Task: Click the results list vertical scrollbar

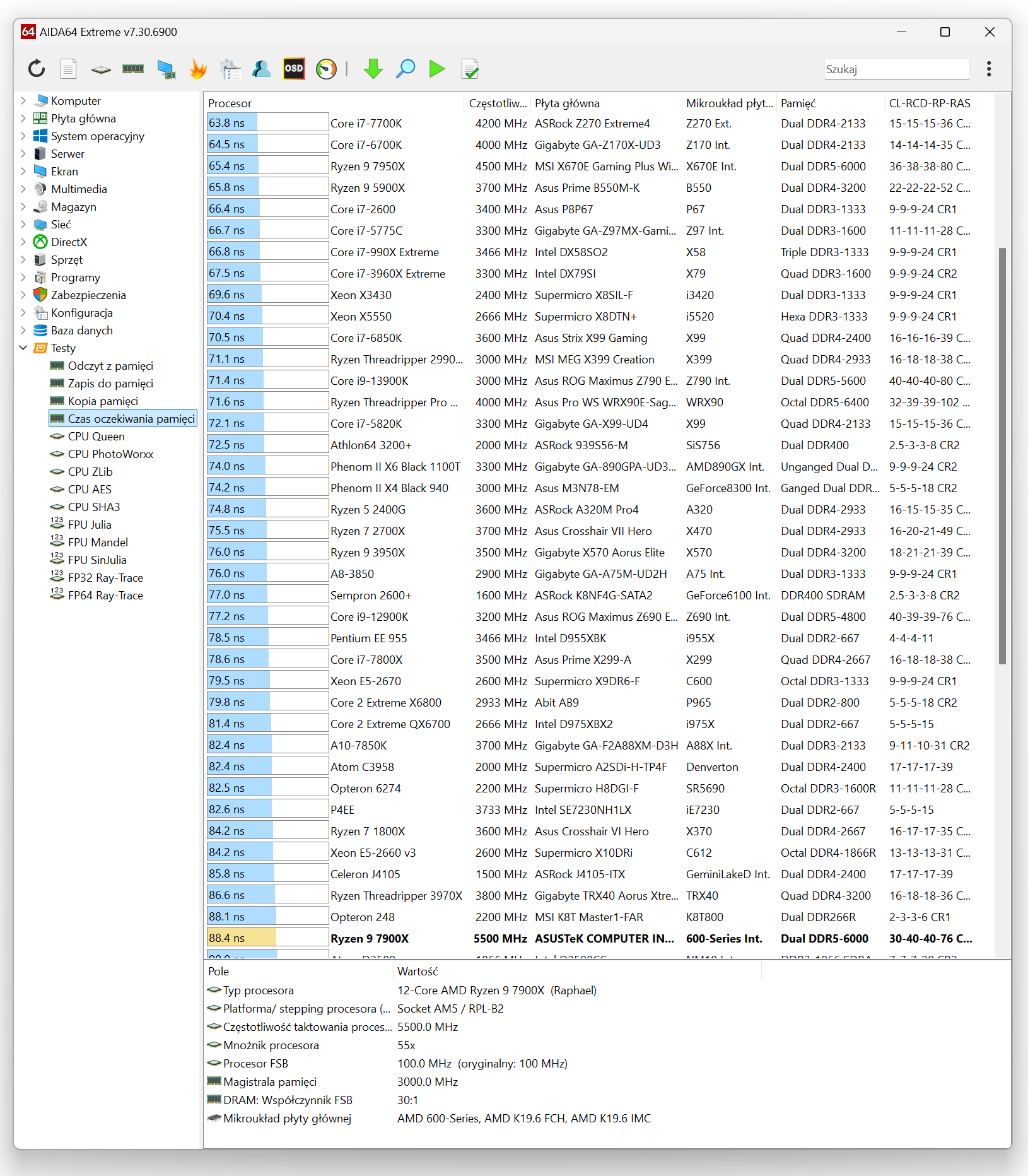Action: click(1002, 454)
